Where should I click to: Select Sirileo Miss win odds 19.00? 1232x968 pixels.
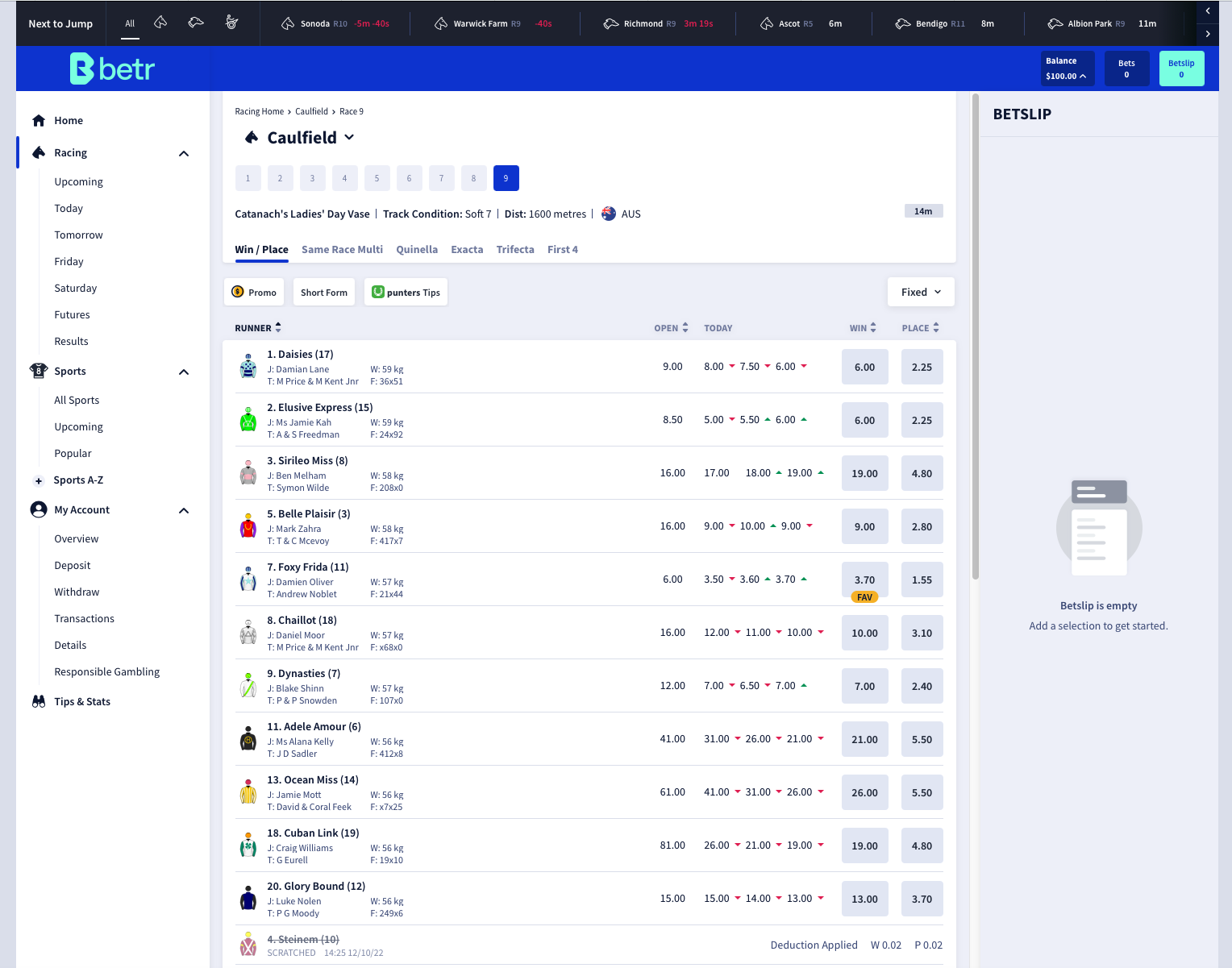(864, 473)
